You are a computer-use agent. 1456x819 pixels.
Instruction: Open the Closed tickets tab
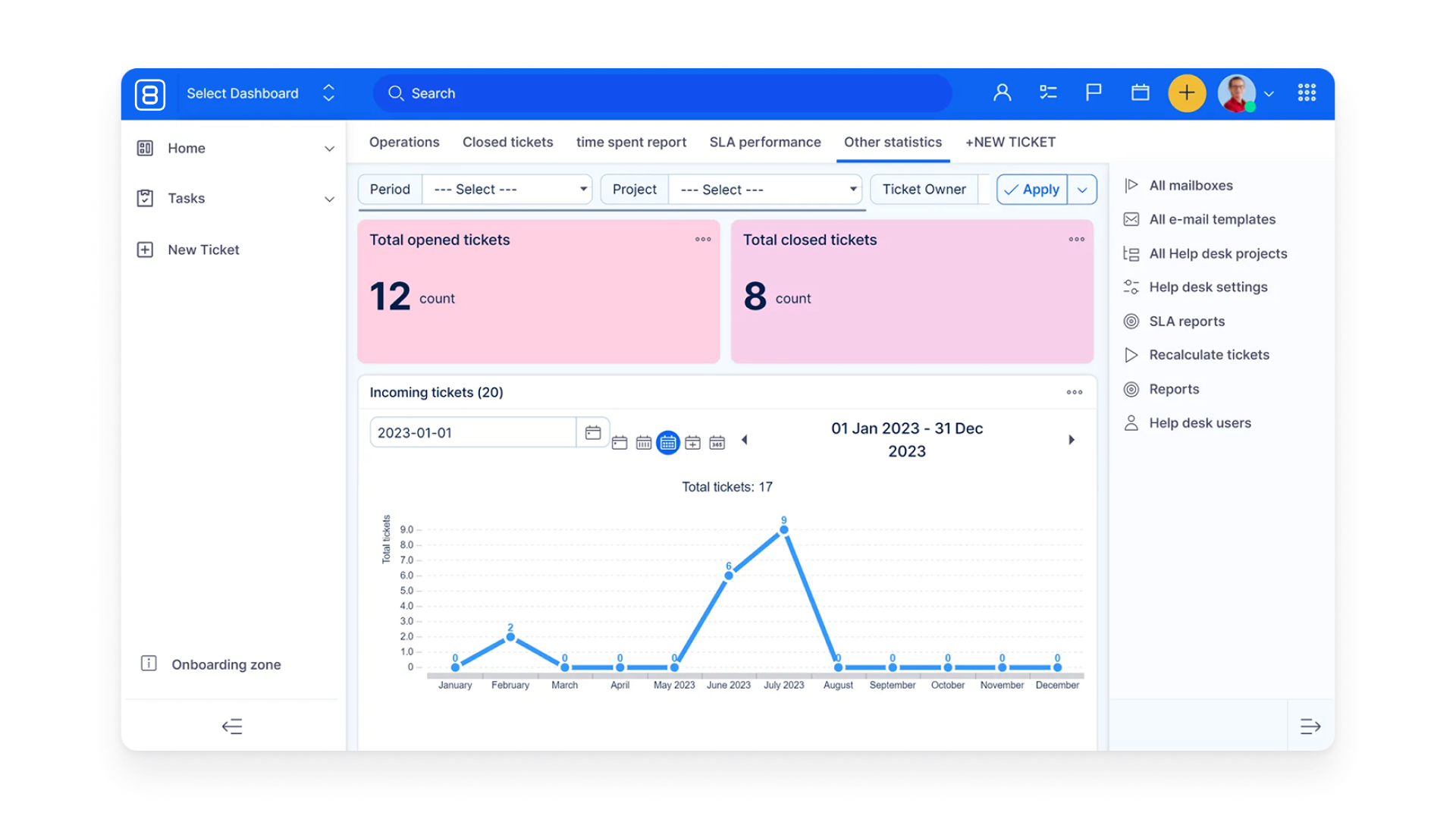click(x=507, y=142)
